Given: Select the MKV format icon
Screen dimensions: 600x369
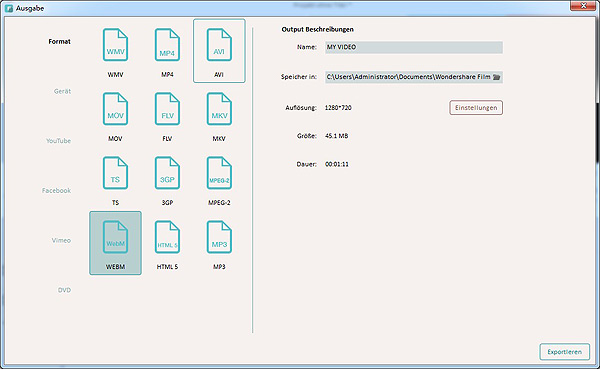Looking at the screenshot, I should tap(219, 109).
